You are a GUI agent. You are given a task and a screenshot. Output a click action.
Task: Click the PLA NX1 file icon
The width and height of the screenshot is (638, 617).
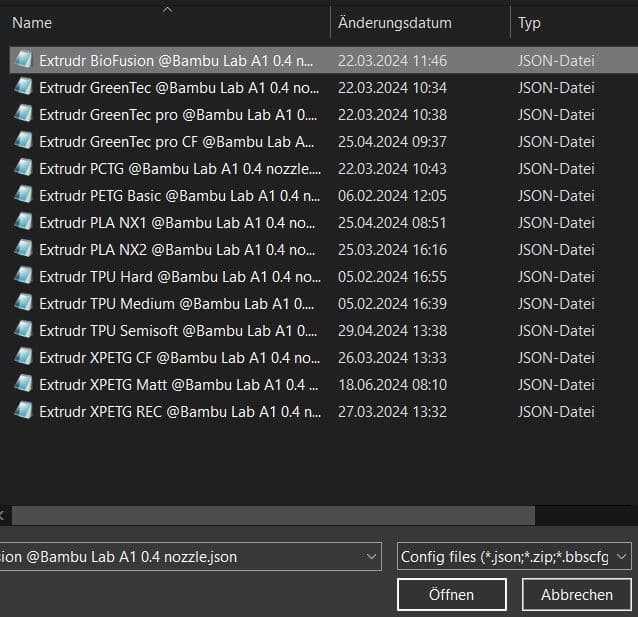pos(23,222)
